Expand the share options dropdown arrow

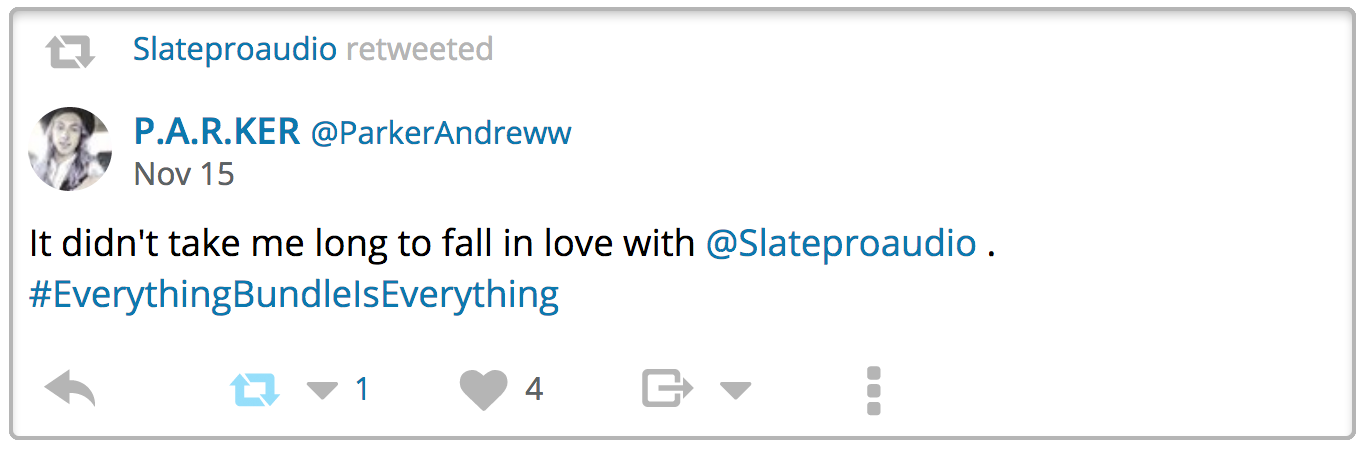coord(735,390)
